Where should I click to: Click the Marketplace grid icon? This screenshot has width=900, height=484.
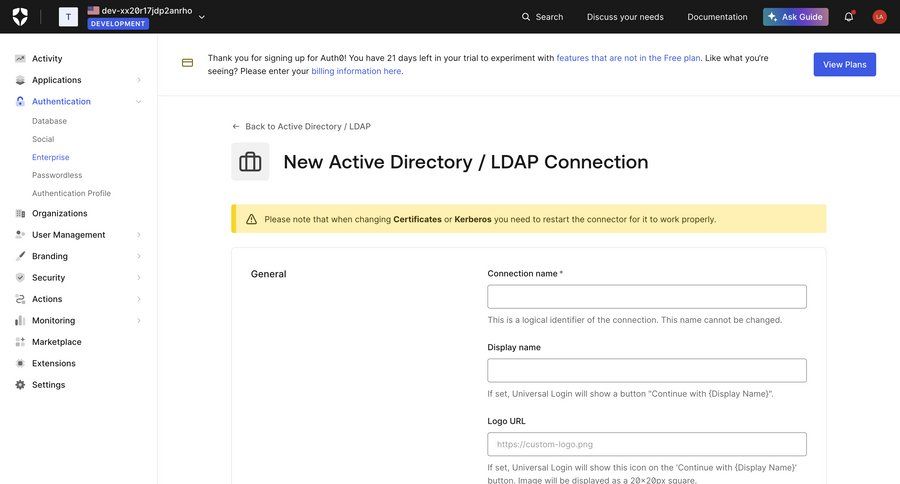20,342
